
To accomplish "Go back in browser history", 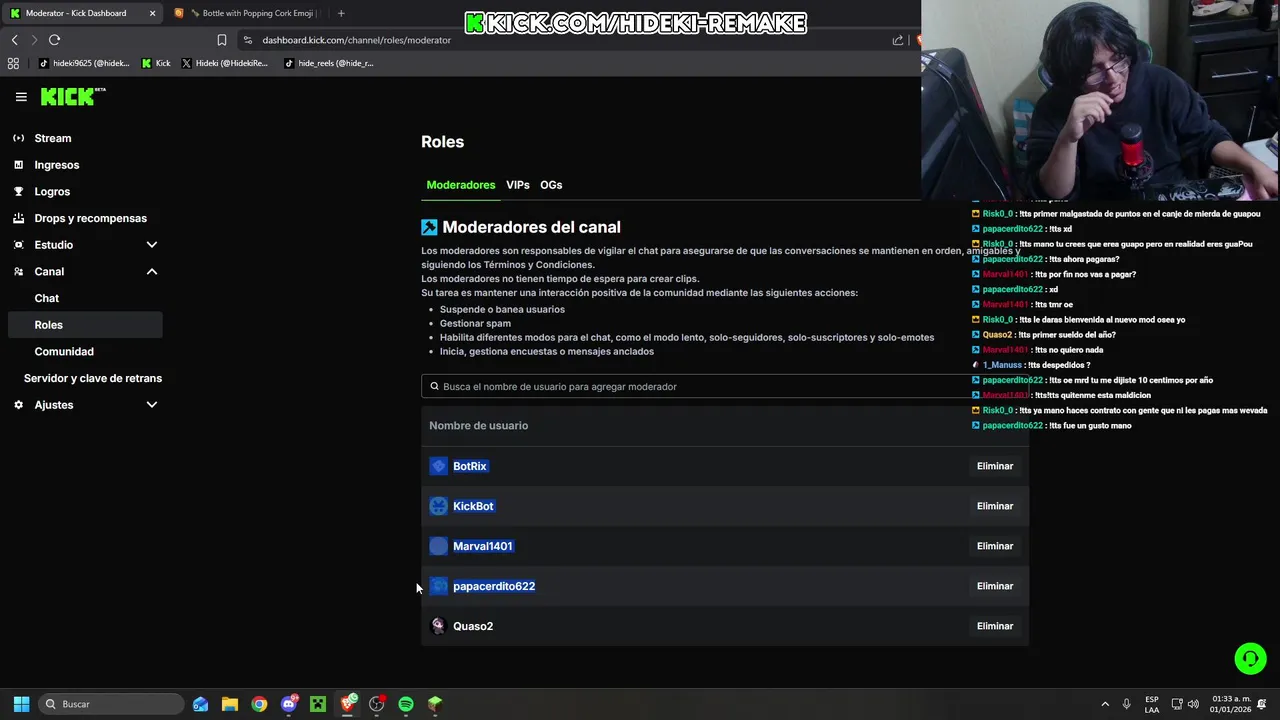I will 15,40.
